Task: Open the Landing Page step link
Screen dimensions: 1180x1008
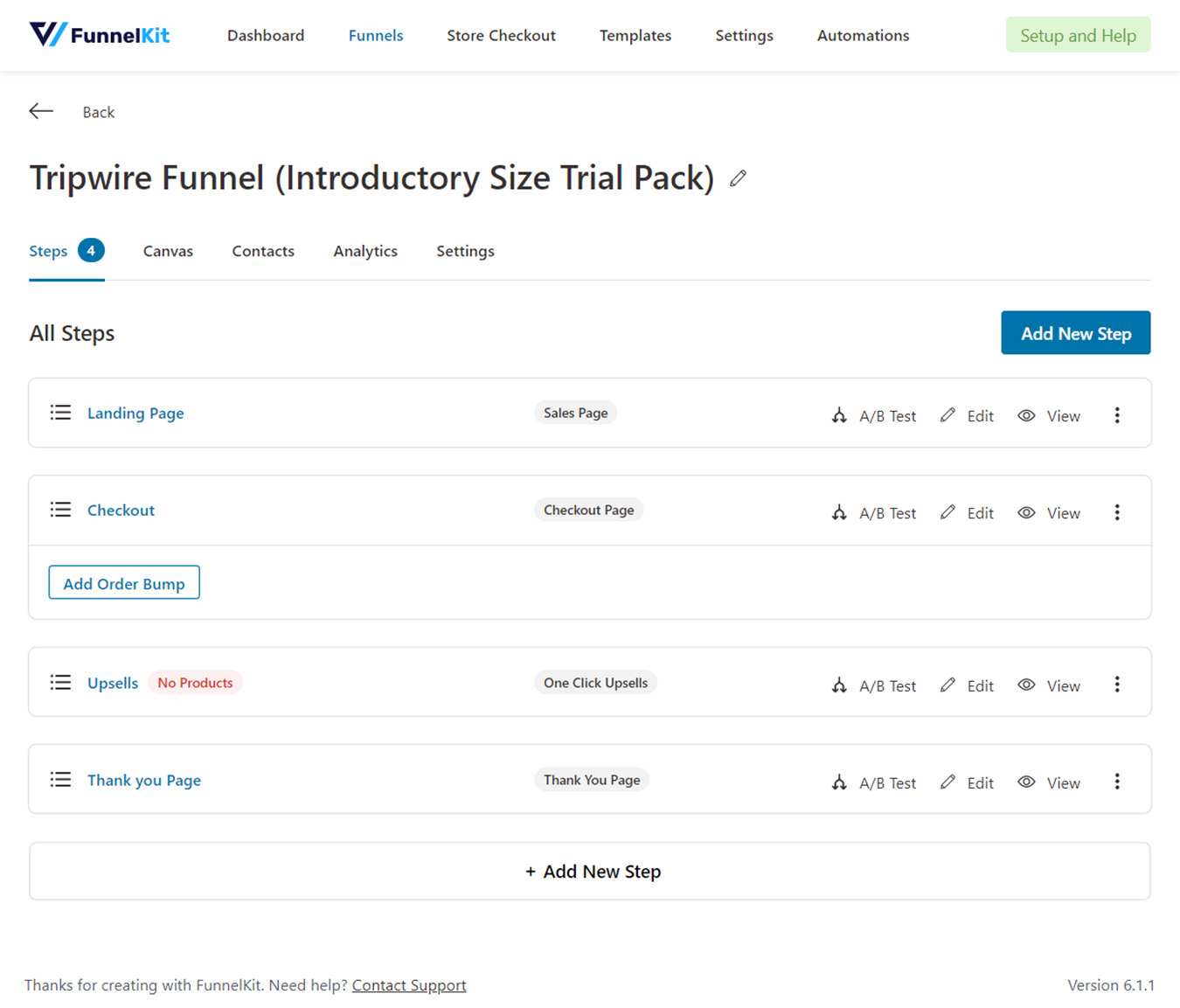Action: 135,414
